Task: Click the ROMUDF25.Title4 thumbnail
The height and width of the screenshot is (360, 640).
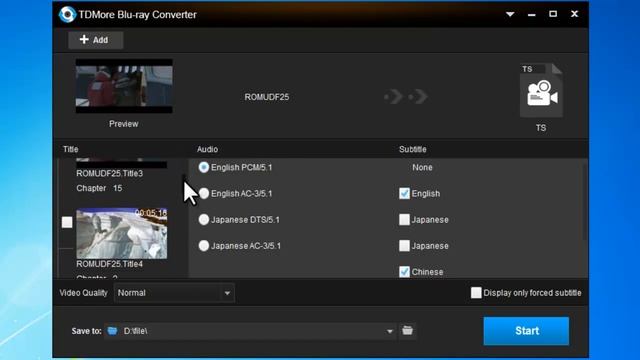Action: 122,233
